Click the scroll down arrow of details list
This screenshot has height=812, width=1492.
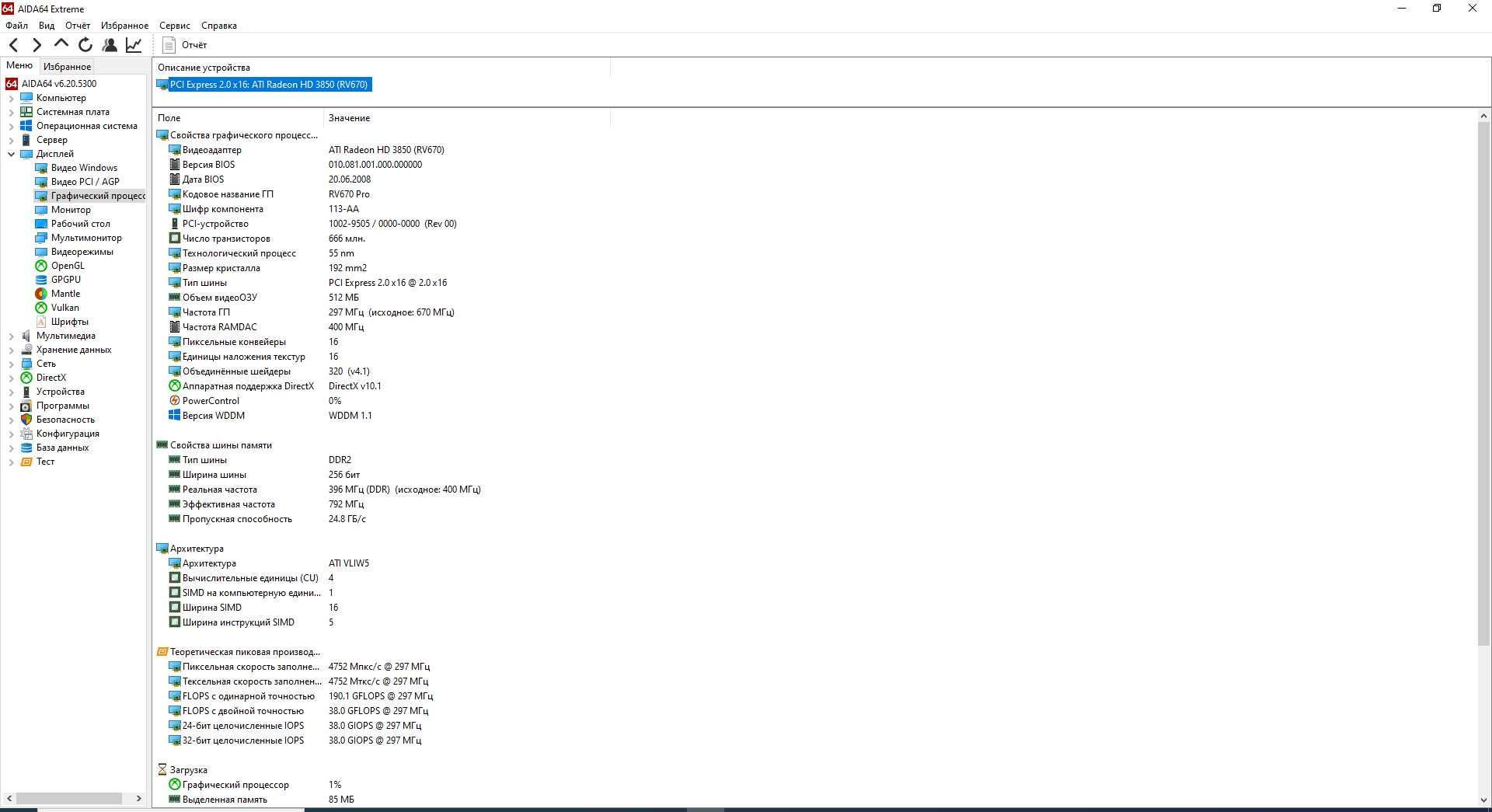(1483, 800)
